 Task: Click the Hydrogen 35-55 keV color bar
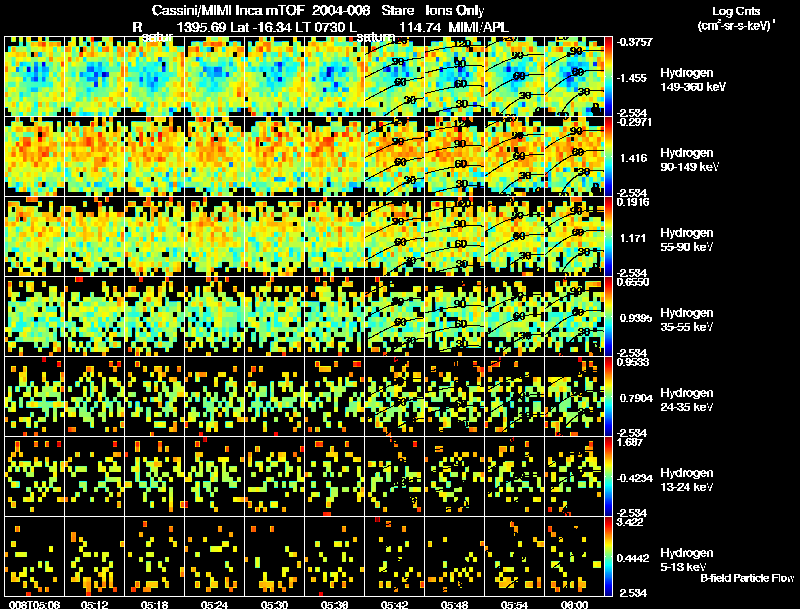[608, 317]
